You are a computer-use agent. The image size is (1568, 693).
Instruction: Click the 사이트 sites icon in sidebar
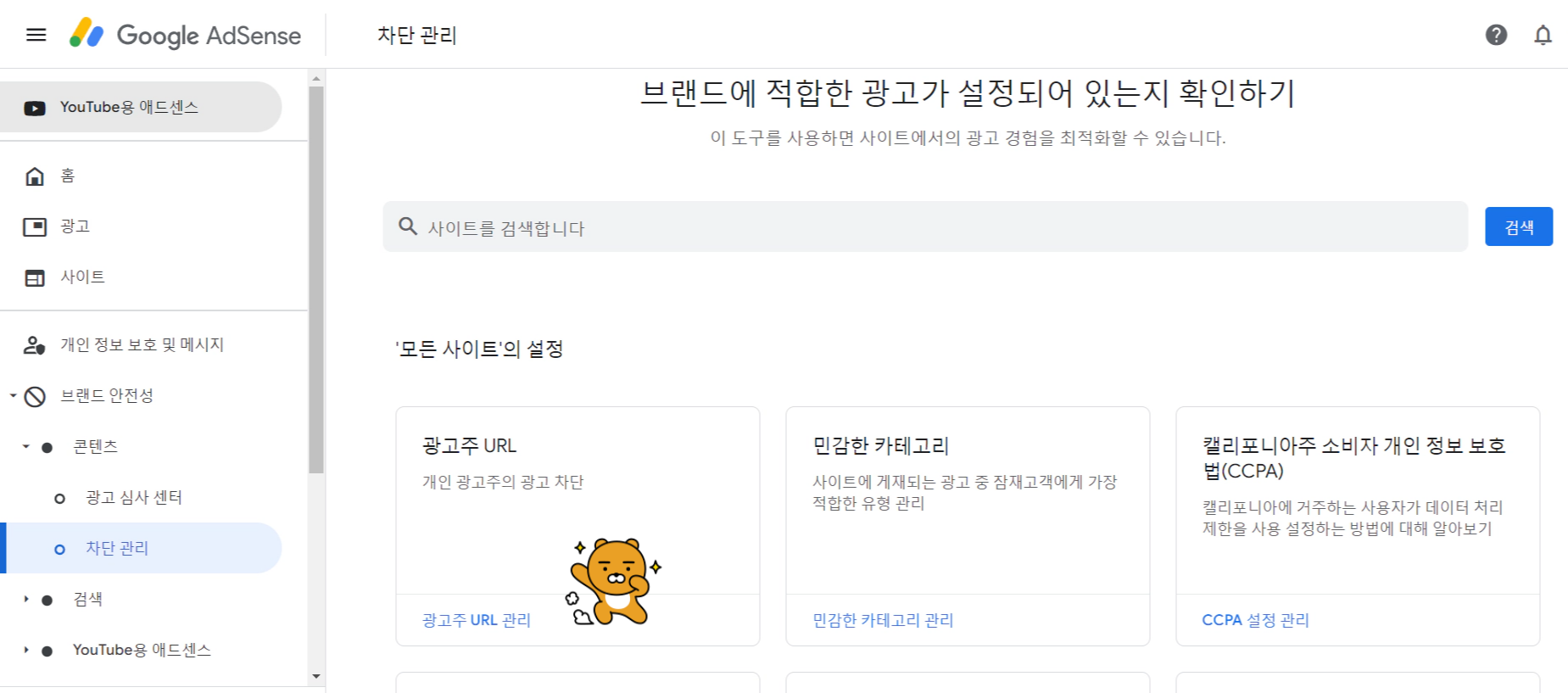(34, 276)
